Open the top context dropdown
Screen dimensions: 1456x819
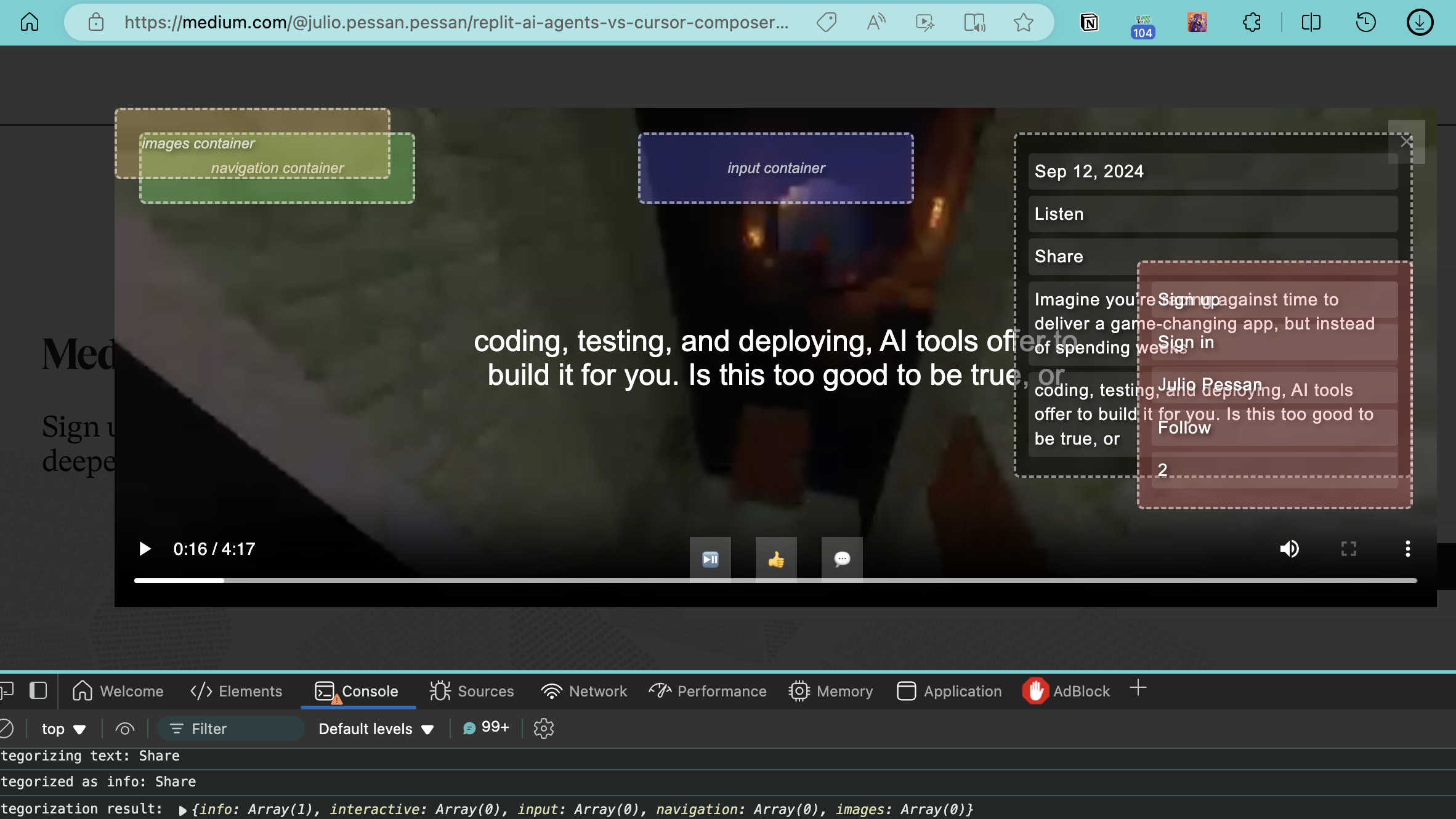point(63,728)
